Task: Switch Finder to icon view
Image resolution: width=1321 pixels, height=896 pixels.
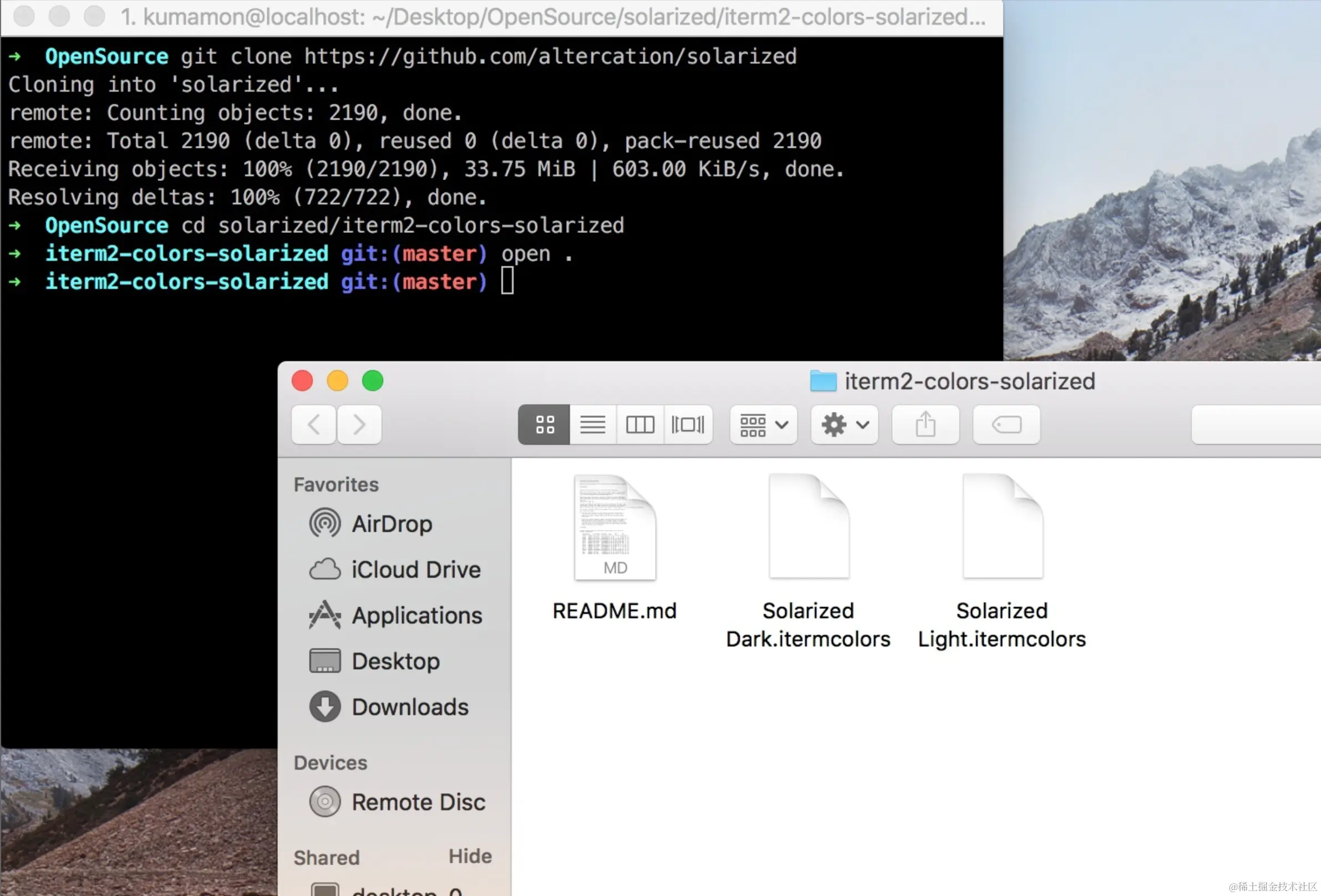Action: coord(544,424)
